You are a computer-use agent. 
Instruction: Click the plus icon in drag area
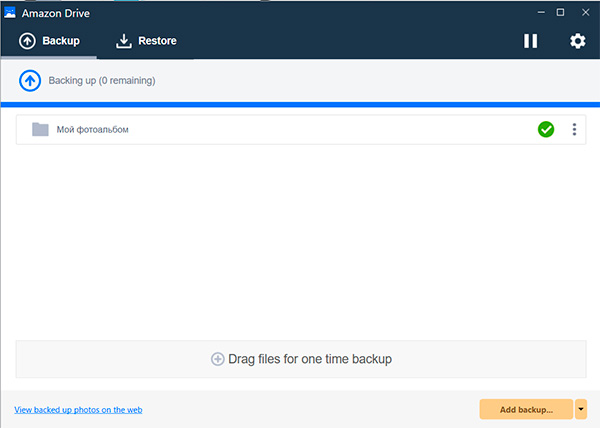click(218, 359)
